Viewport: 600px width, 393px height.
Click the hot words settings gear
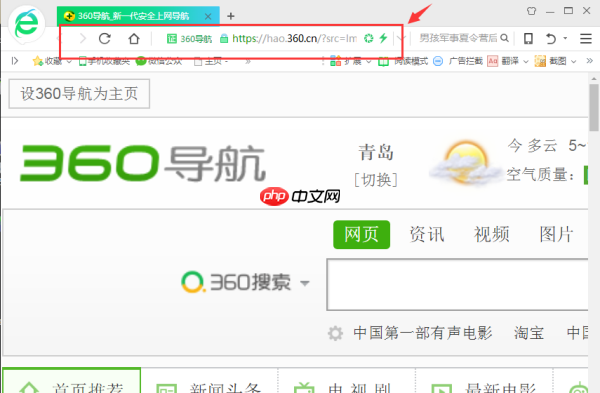click(x=335, y=333)
